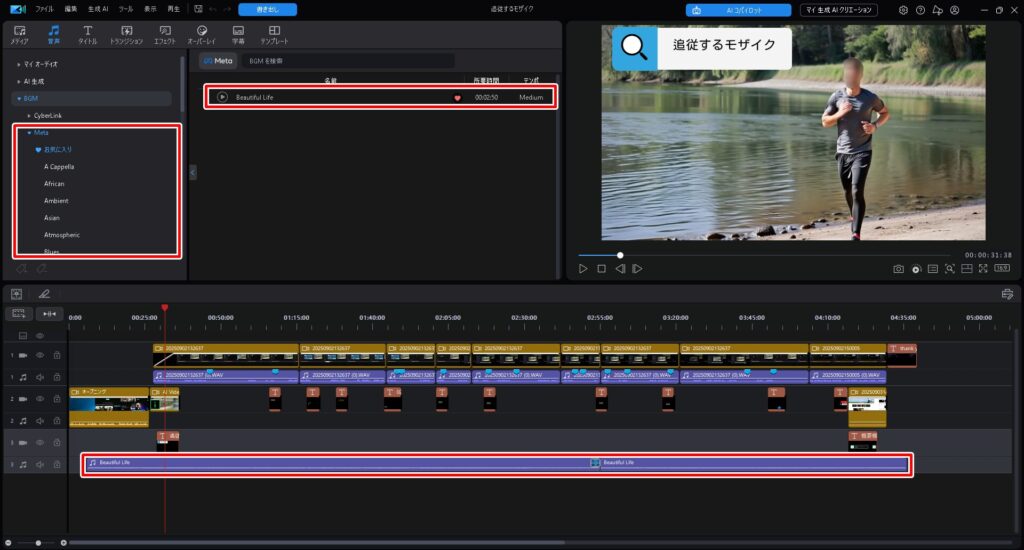Click the 書き出し export button
Image resolution: width=1024 pixels, height=550 pixels.
(267, 10)
